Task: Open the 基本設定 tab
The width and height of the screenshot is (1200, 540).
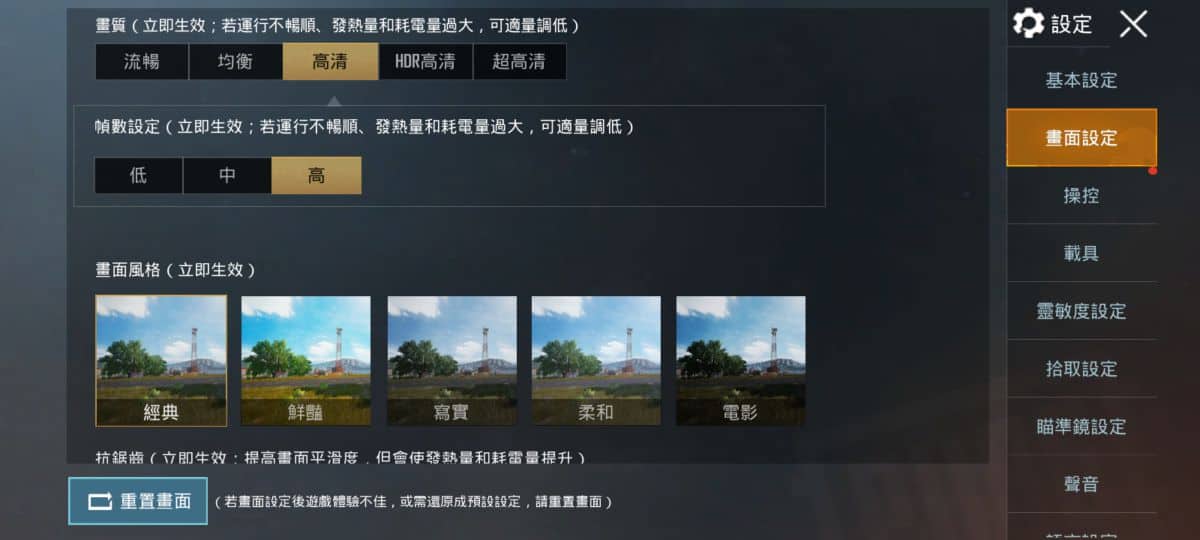Action: tap(1081, 80)
